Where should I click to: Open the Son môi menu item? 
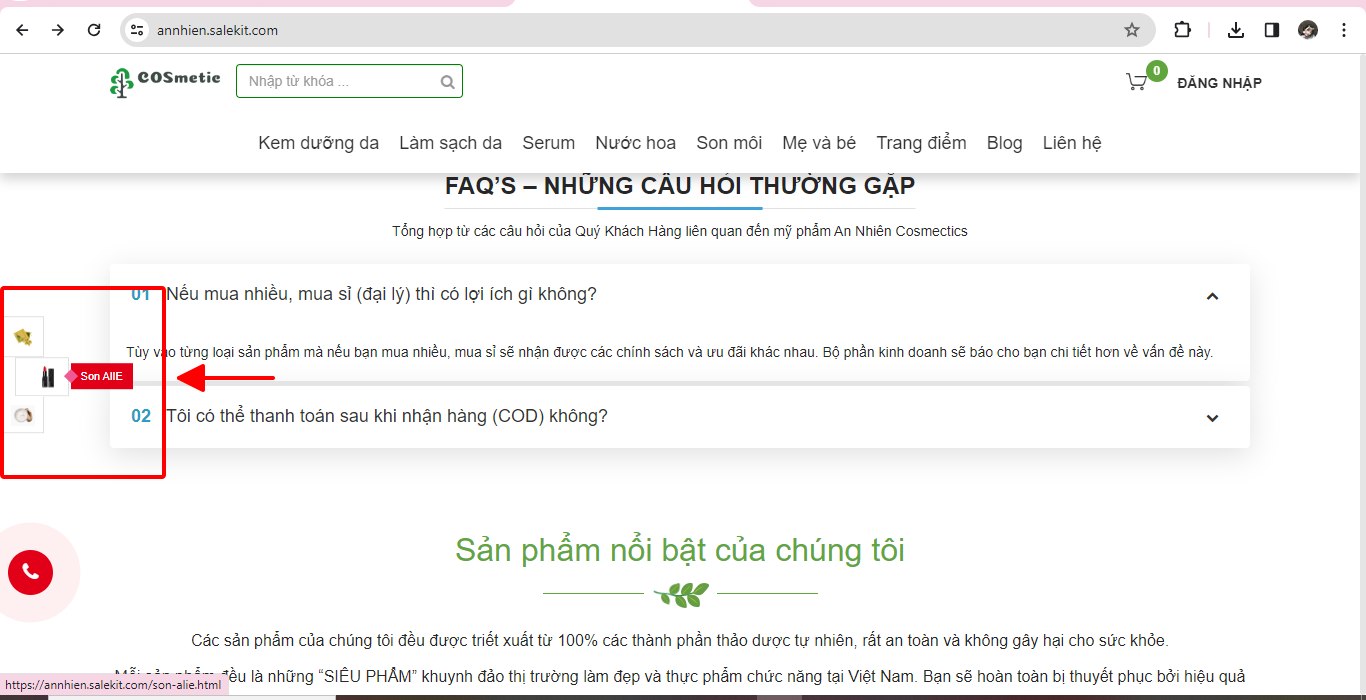729,143
